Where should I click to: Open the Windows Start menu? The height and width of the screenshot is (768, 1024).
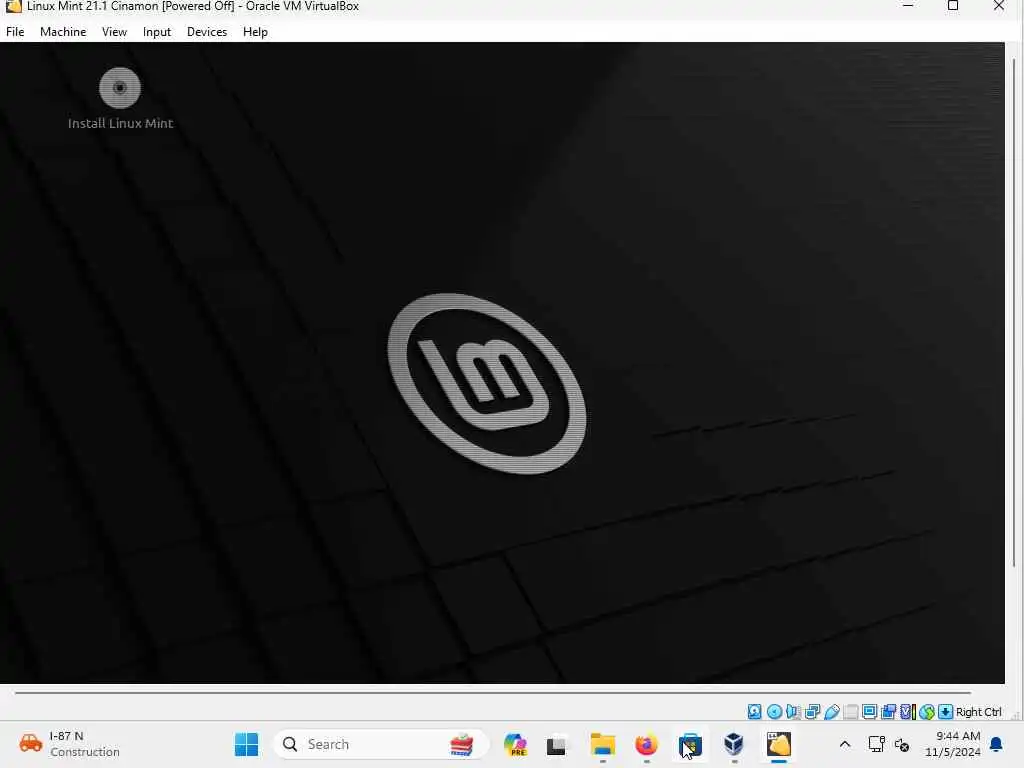(x=246, y=744)
